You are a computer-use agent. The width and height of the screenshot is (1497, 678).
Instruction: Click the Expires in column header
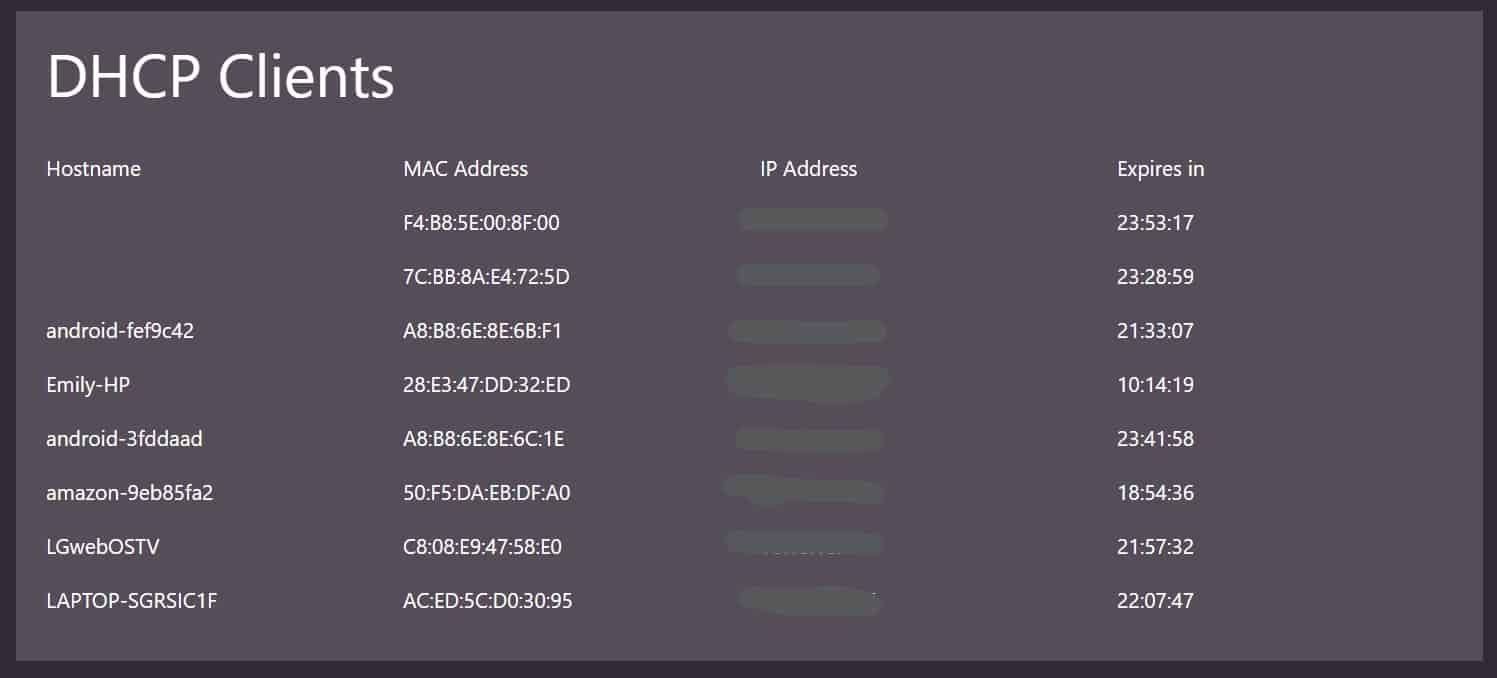coord(1160,169)
